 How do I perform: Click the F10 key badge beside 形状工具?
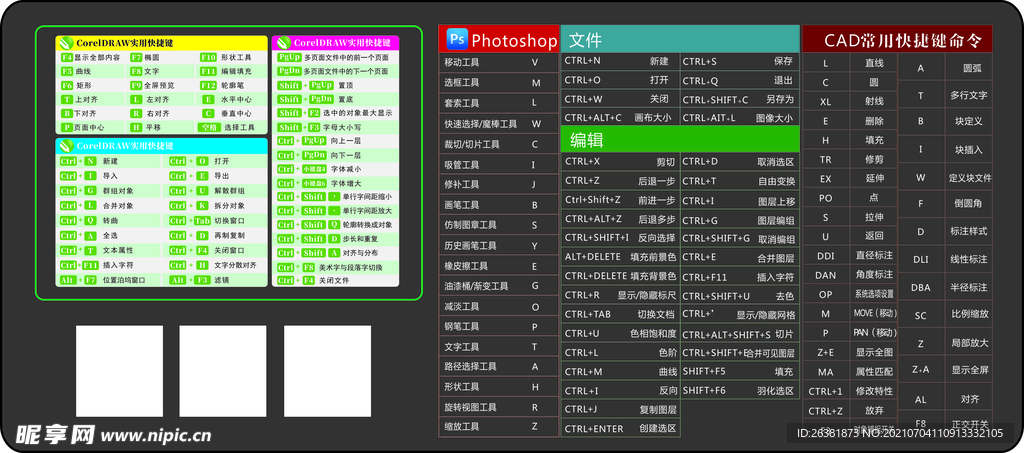208,57
